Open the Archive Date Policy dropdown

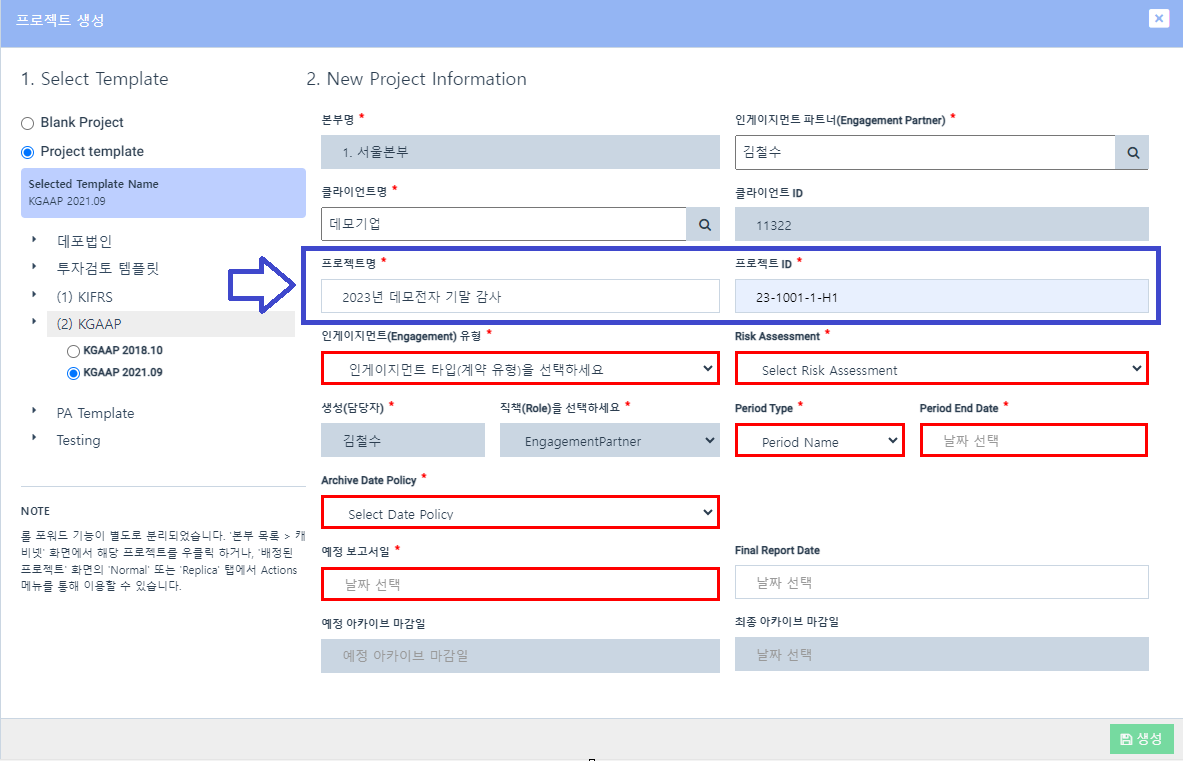pos(519,512)
